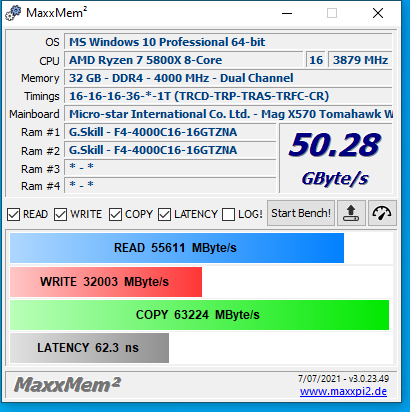Click the Ram #1 G.Skill field
The image size is (410, 412).
170,132
